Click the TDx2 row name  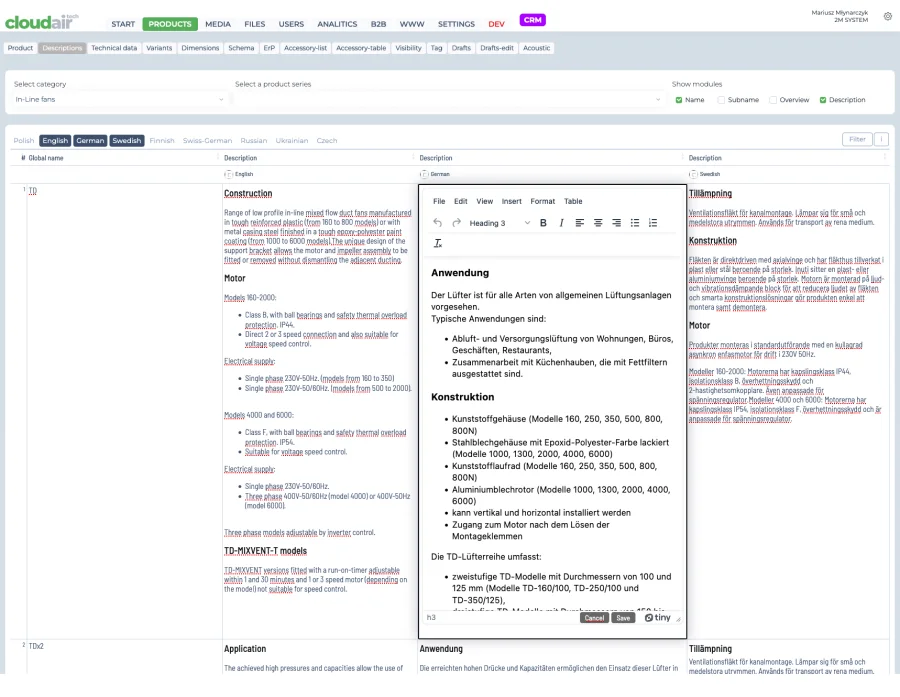tap(36, 646)
